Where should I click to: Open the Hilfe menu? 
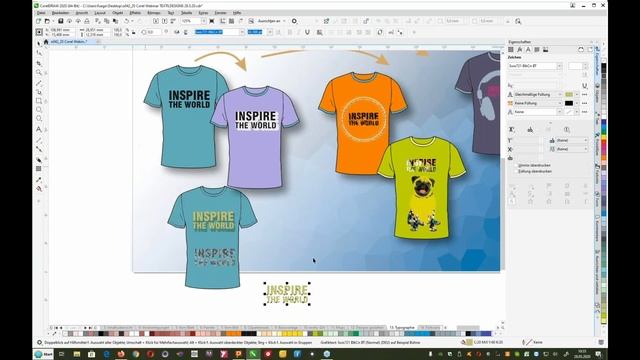pos(237,13)
